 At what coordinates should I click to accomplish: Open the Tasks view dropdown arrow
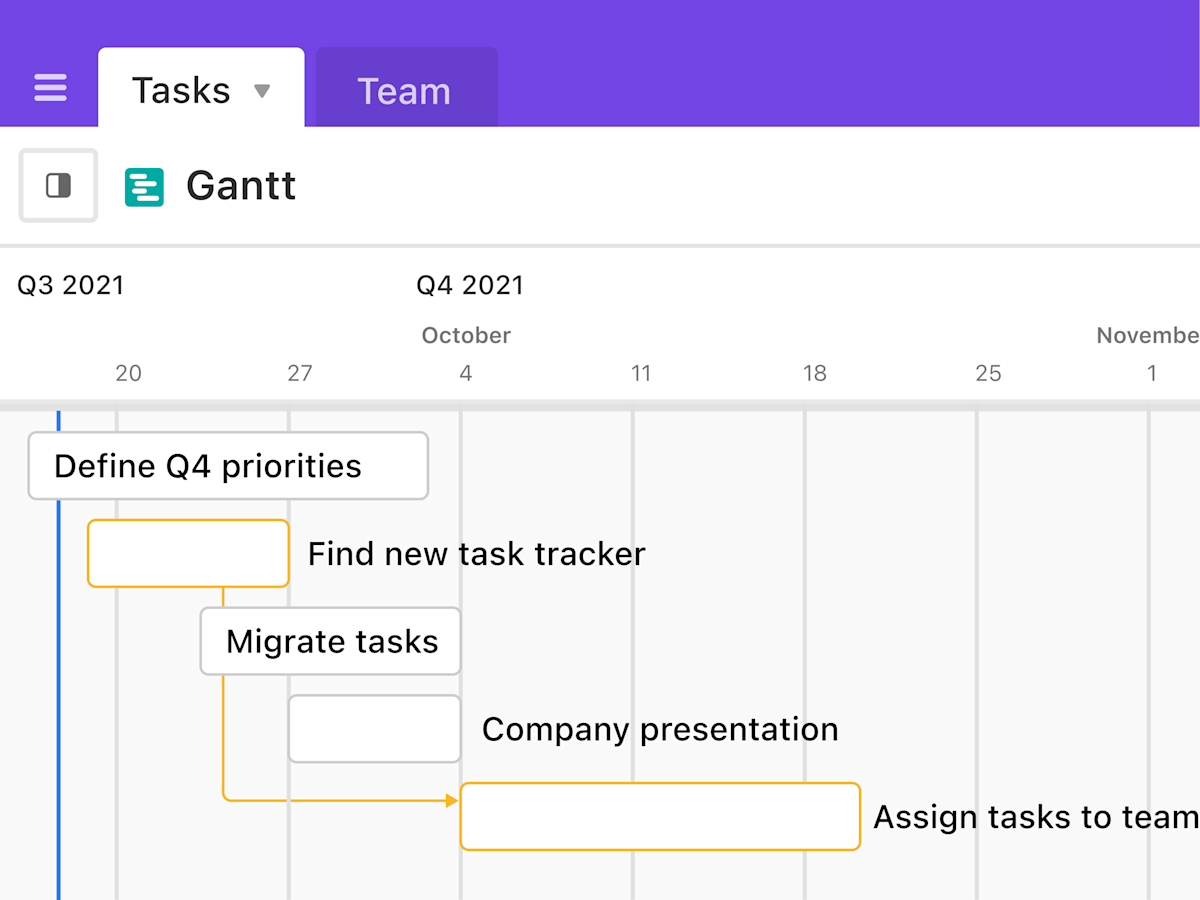click(x=262, y=90)
